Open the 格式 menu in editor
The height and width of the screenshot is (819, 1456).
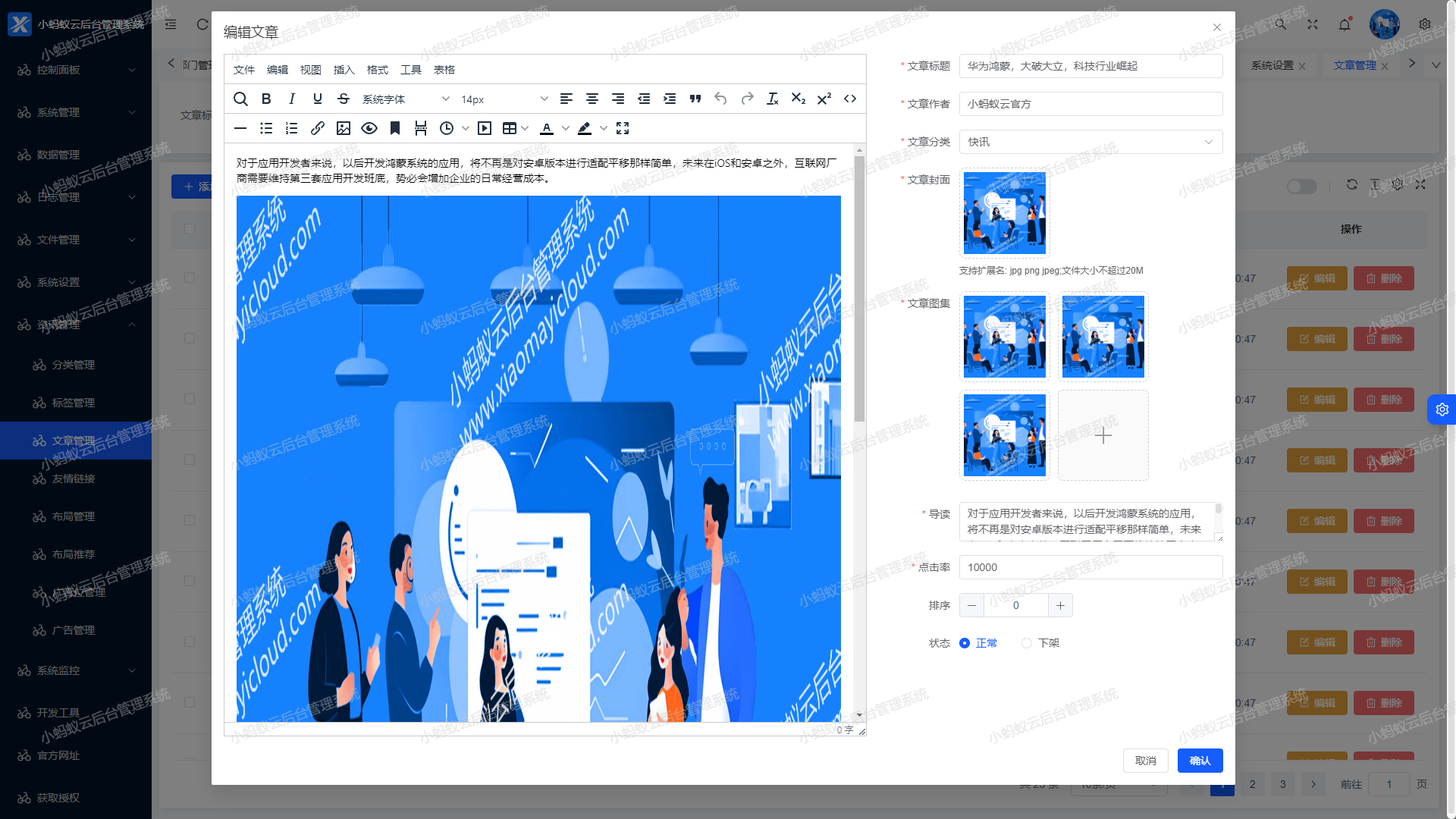[377, 70]
